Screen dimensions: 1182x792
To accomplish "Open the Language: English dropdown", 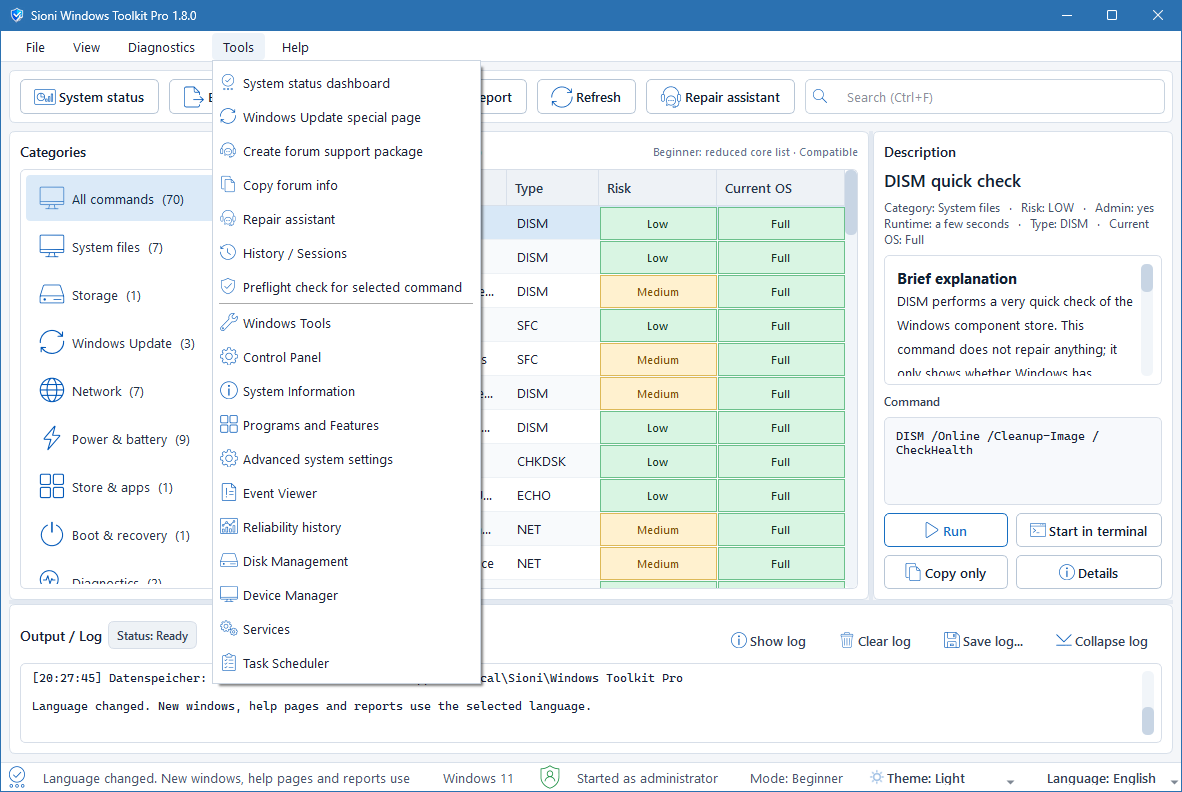I will click(x=1111, y=778).
